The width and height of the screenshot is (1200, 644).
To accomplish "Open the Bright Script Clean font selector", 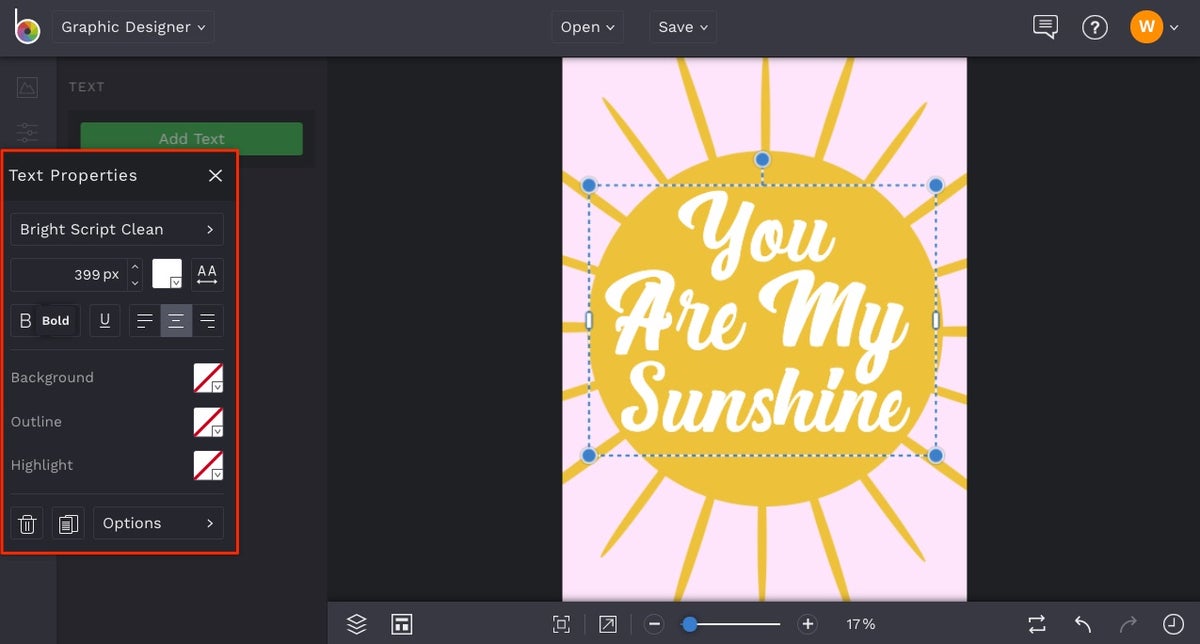I will pos(117,229).
